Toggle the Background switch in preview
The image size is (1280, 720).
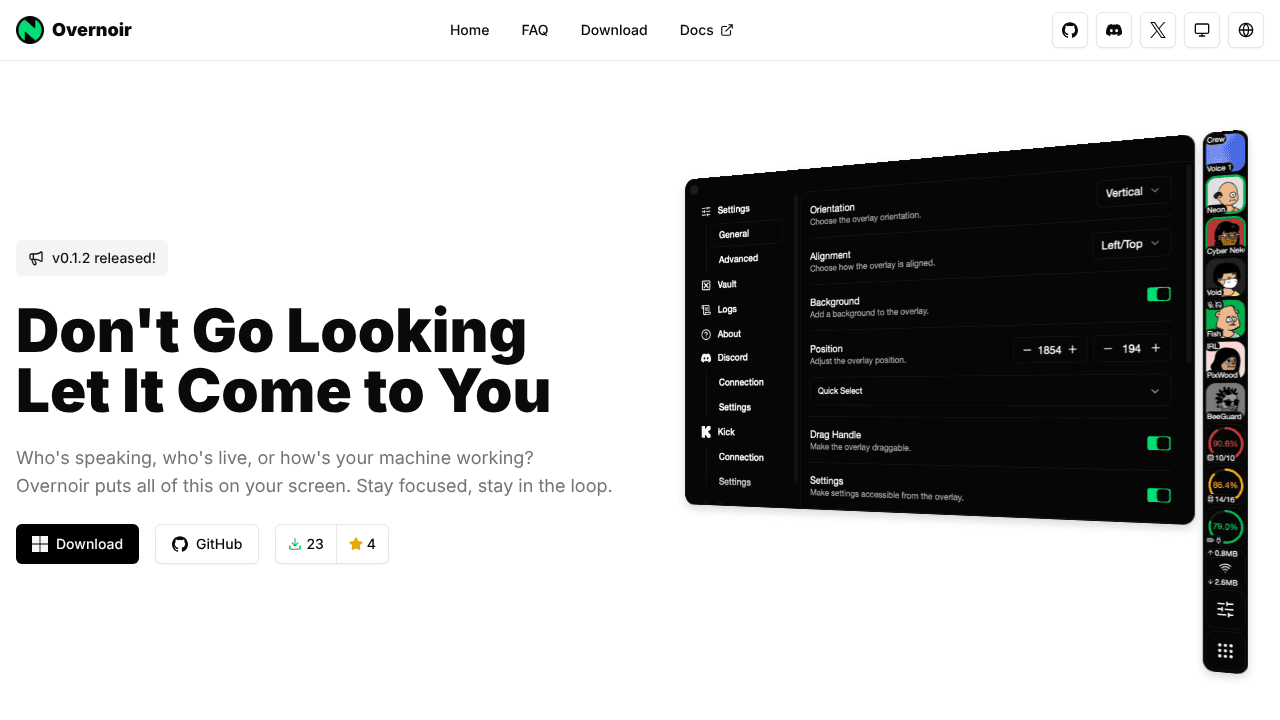(x=1158, y=294)
